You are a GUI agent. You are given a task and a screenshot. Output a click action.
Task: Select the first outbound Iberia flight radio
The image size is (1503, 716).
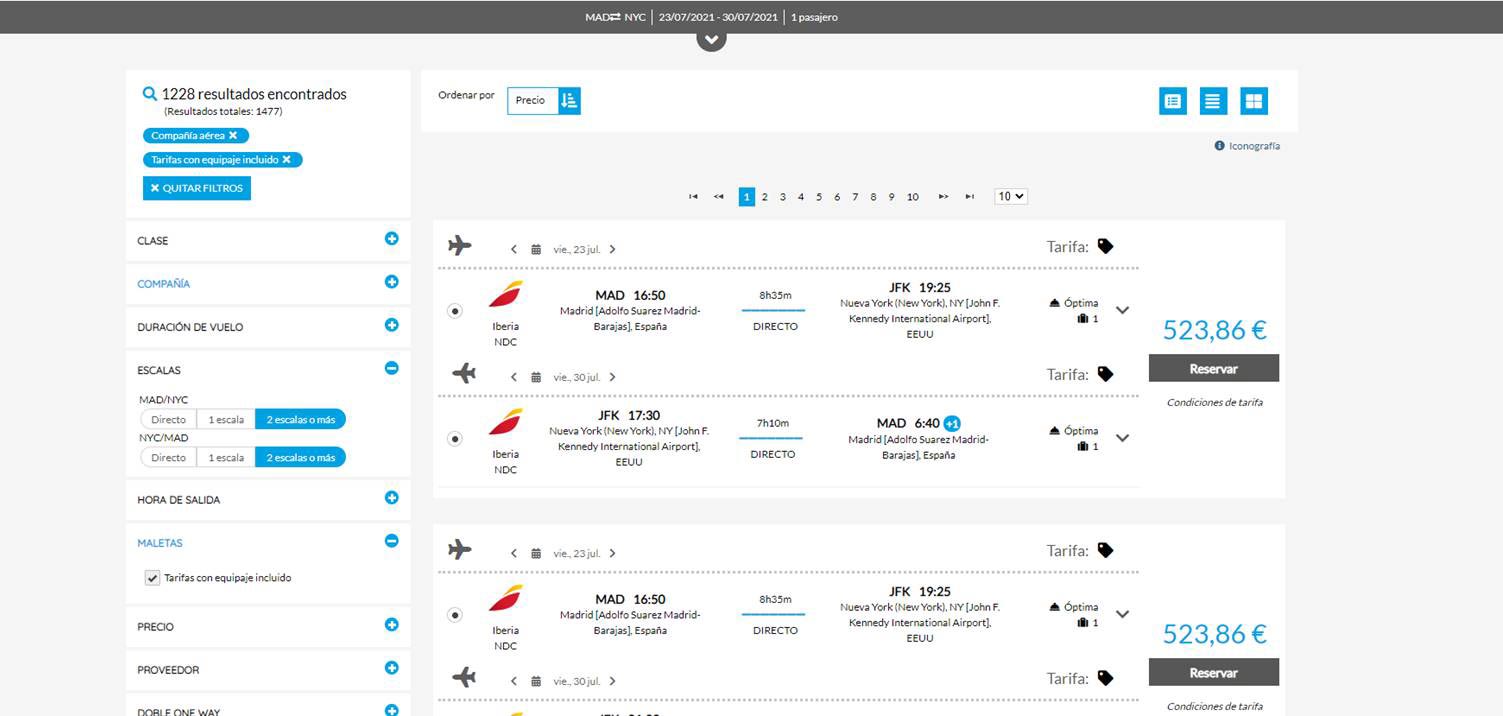point(455,311)
